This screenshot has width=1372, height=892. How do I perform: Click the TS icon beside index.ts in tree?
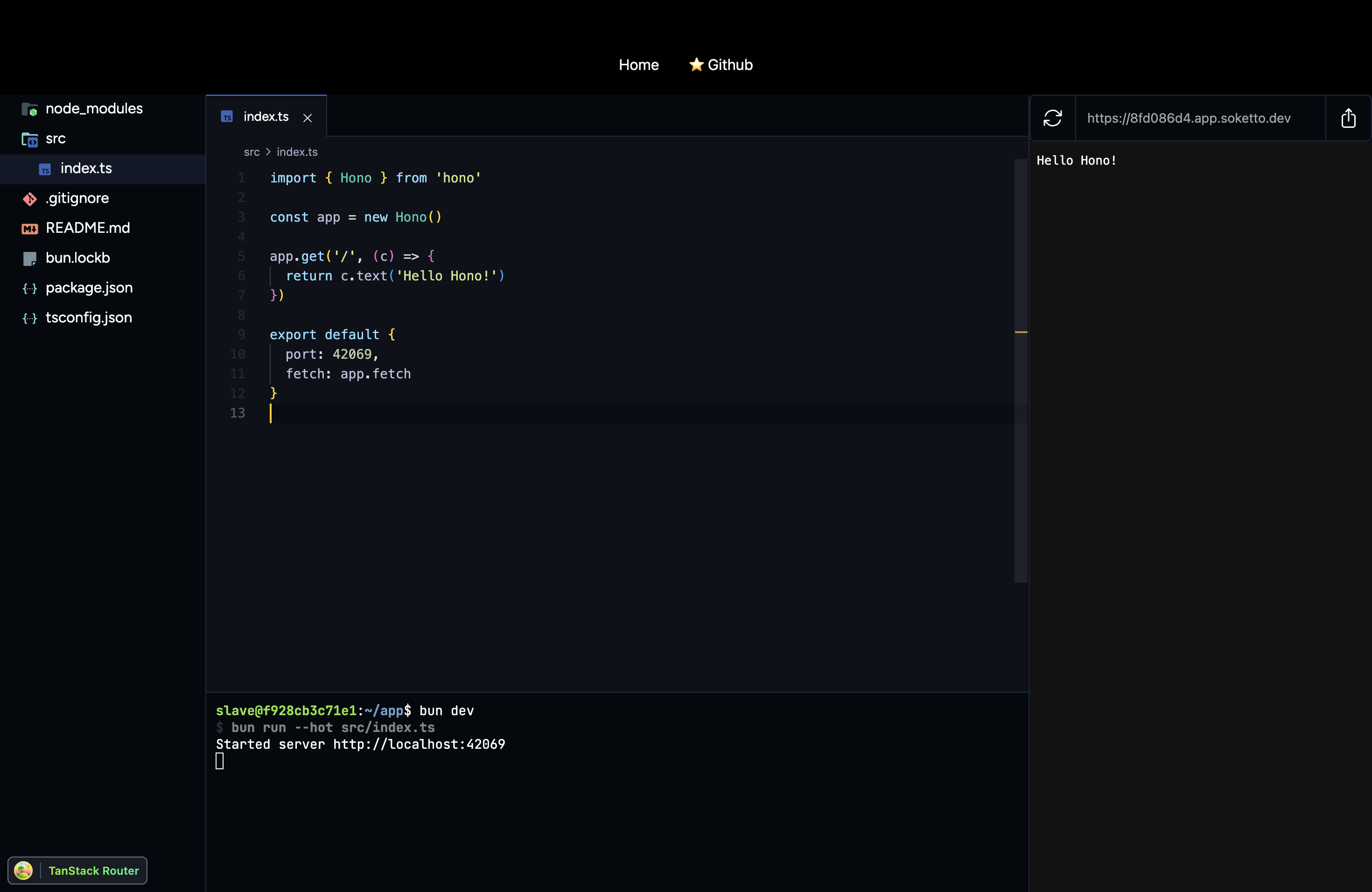tap(45, 169)
